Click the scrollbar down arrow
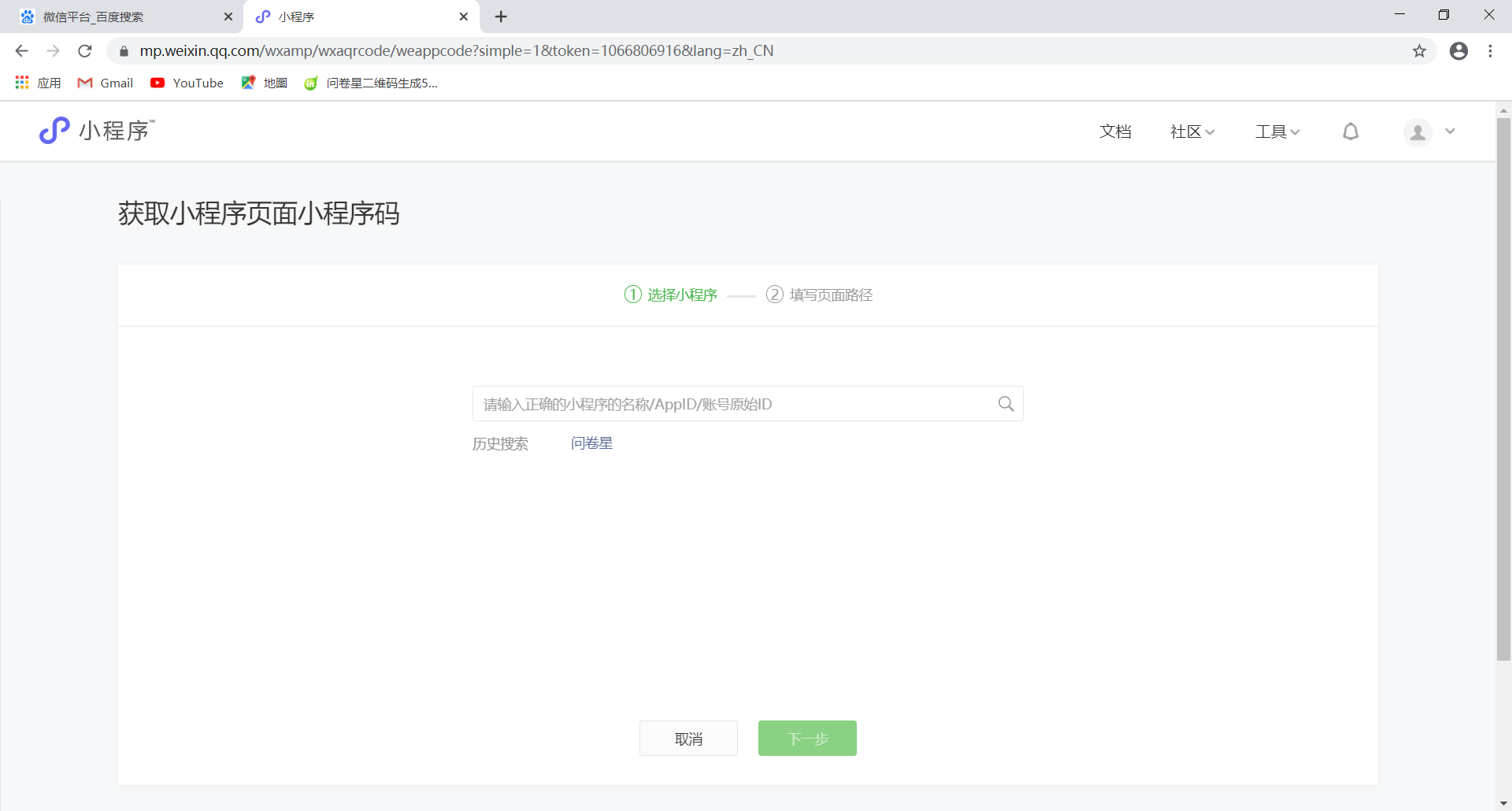This screenshot has height=811, width=1512. [x=1503, y=803]
